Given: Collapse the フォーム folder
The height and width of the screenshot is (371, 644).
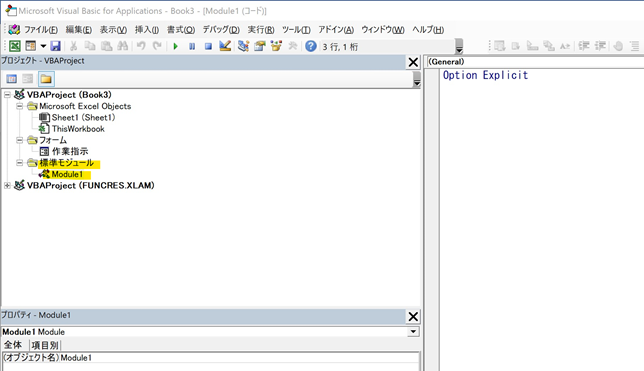Looking at the screenshot, I should tap(19, 140).
